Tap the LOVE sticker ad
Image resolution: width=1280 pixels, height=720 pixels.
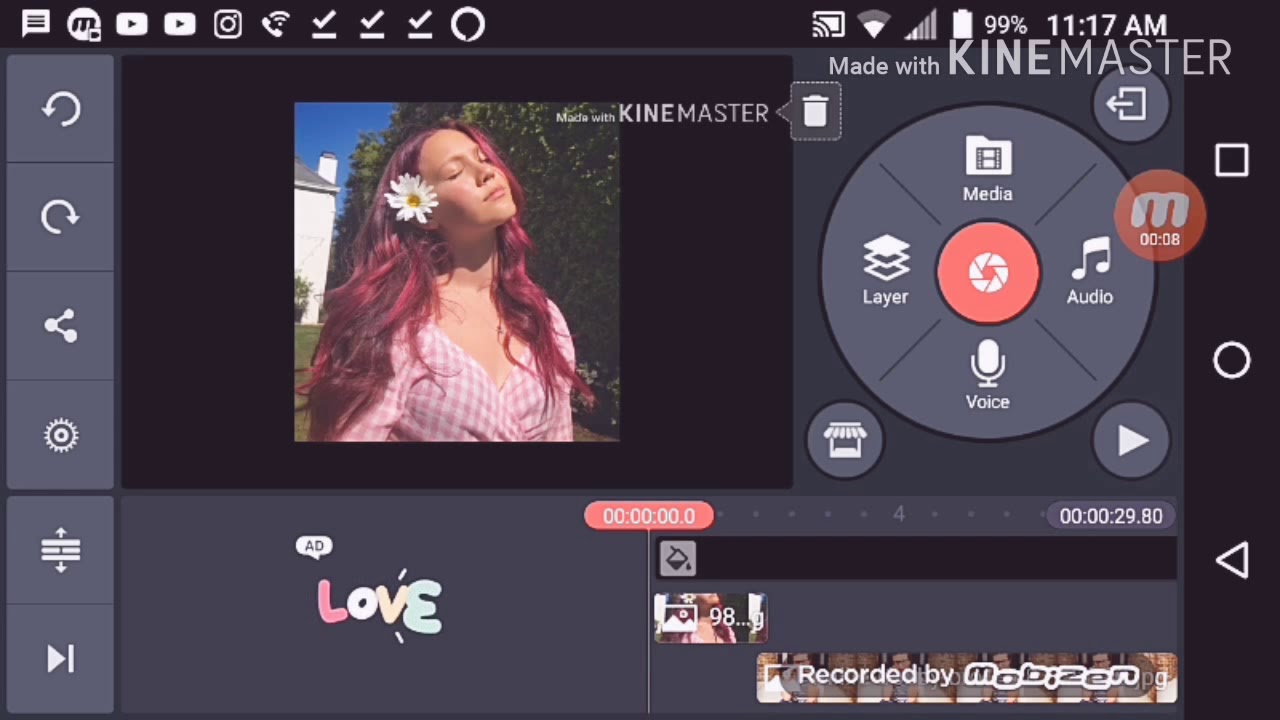coord(379,606)
